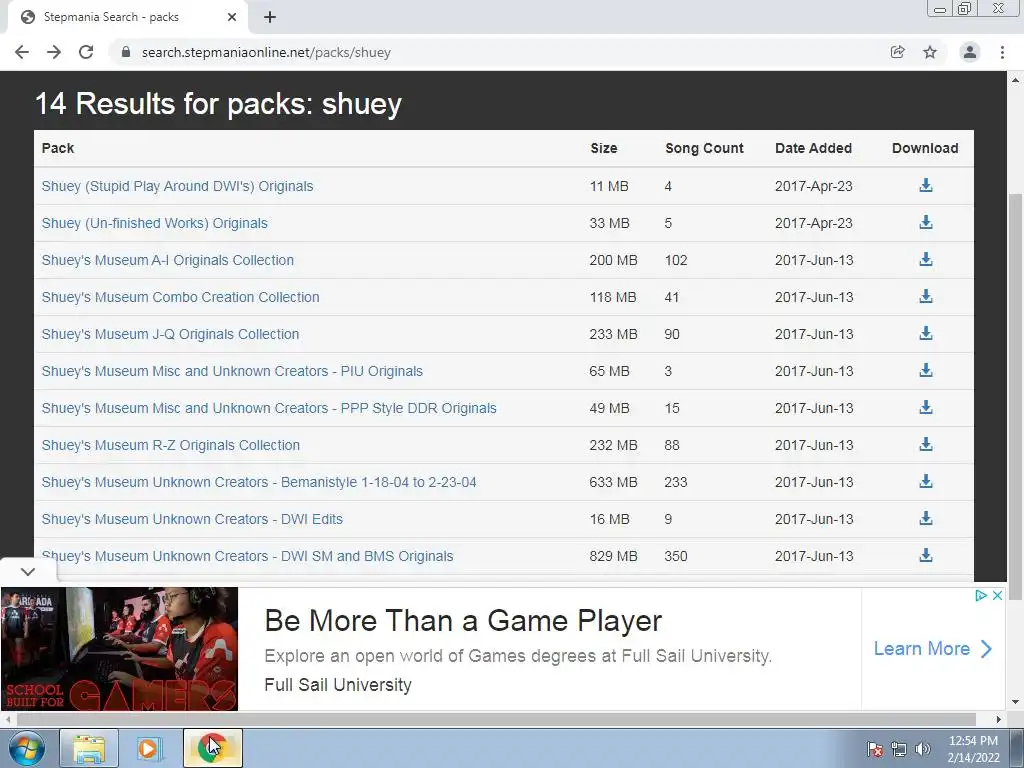The width and height of the screenshot is (1024, 768).
Task: Close the Full Sail ad
Action: (997, 595)
